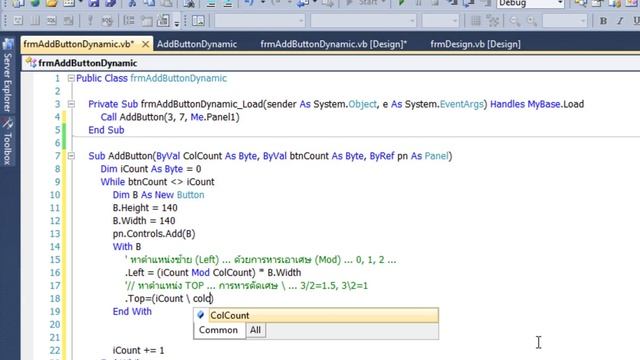The image size is (640, 360).
Task: Click the Save All icon
Action: (x=110, y=3)
